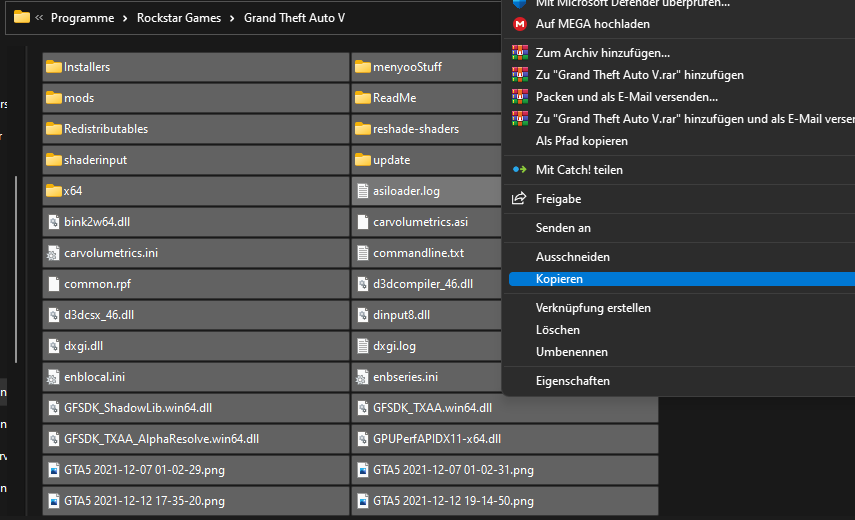This screenshot has height=520, width=855.
Task: Click the Redistributables folder icon
Action: coord(53,129)
